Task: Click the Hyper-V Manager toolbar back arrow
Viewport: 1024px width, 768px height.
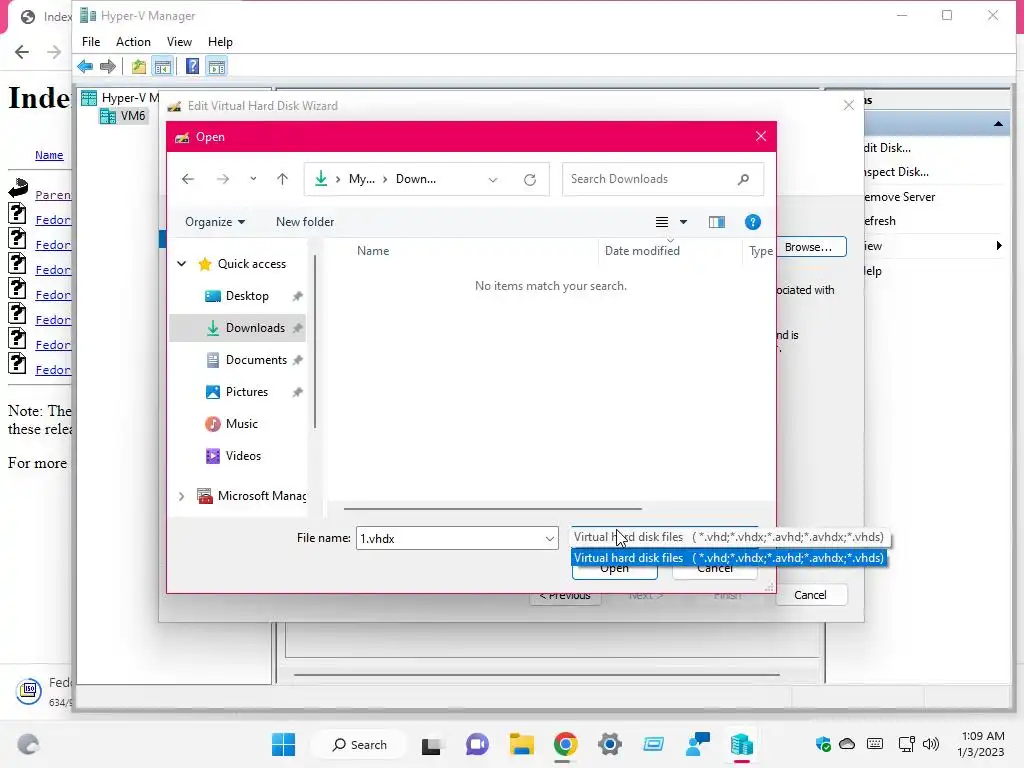Action: coord(85,66)
